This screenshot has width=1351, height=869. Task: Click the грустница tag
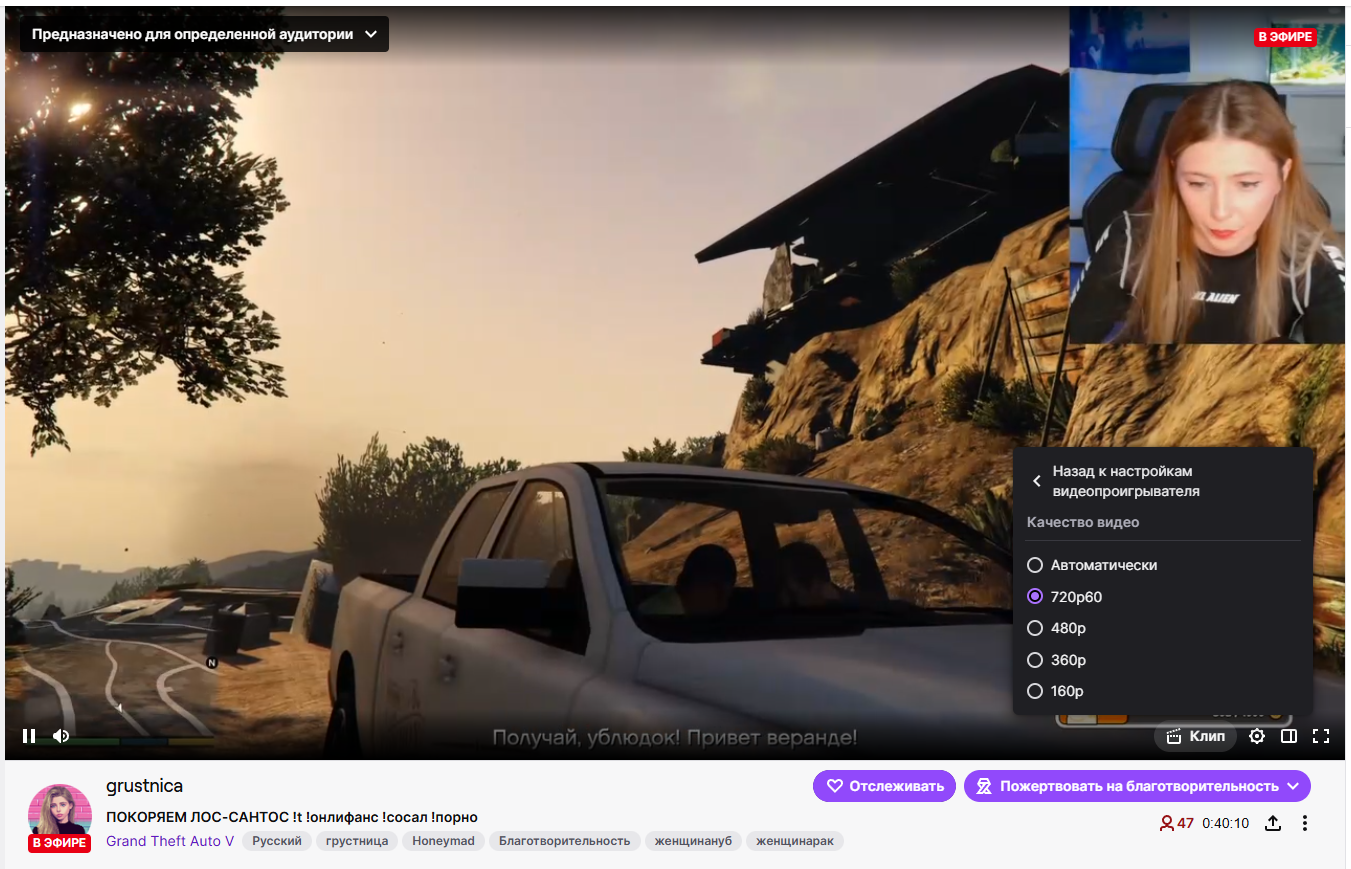[358, 841]
